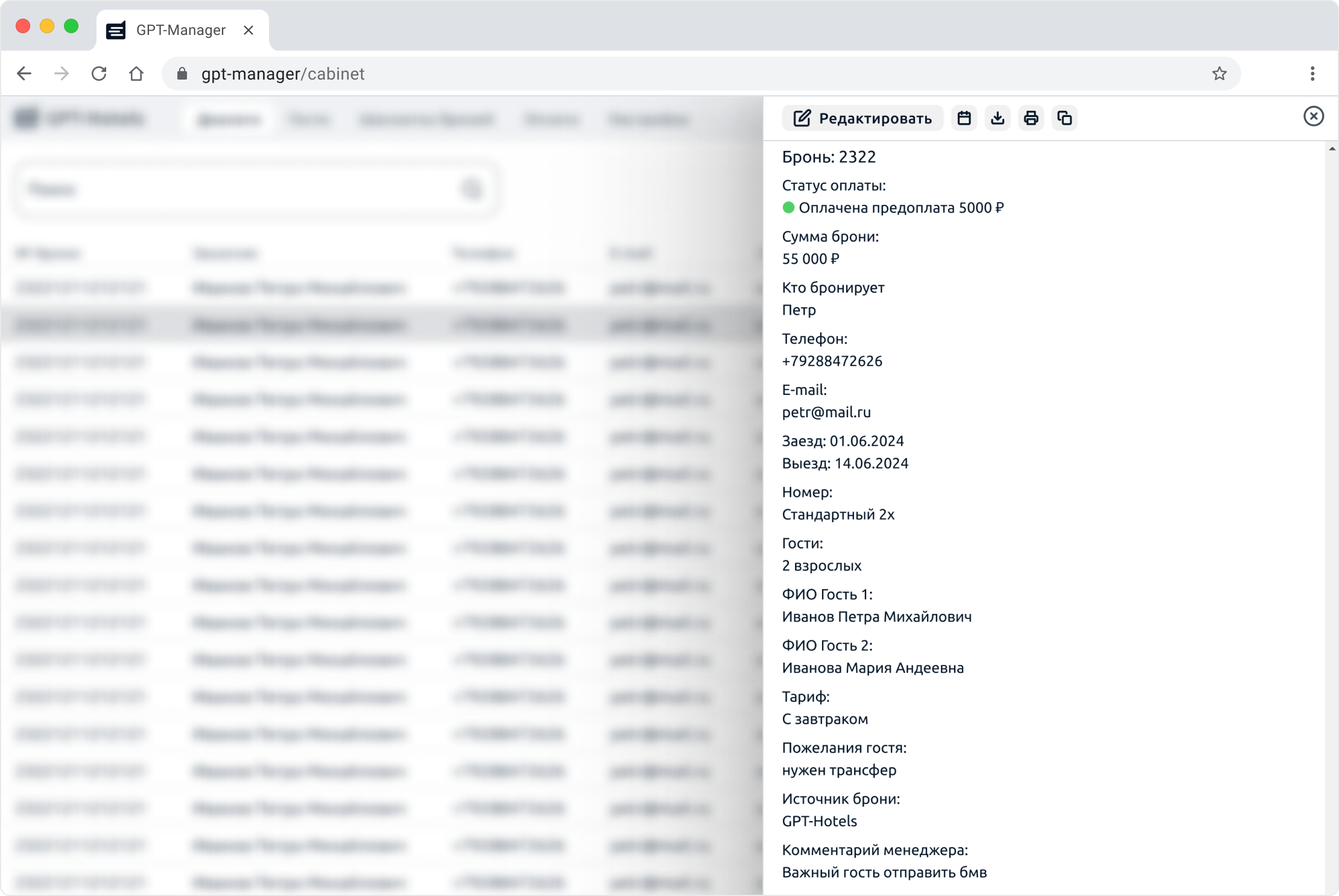Copy booking details with copy icon

1065,118
